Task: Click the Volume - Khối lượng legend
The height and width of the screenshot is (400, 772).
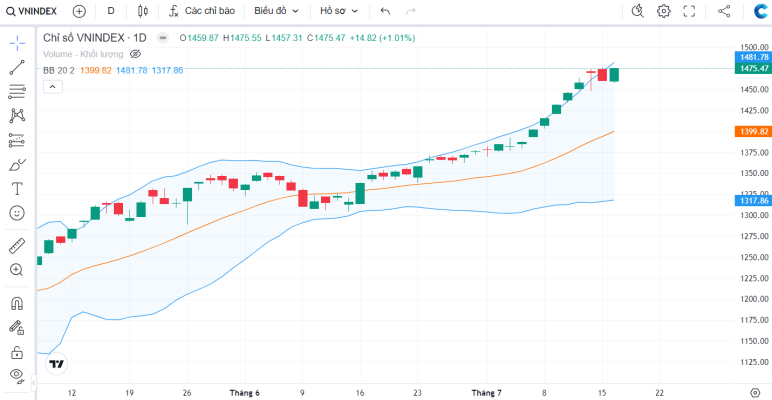Action: (x=83, y=54)
